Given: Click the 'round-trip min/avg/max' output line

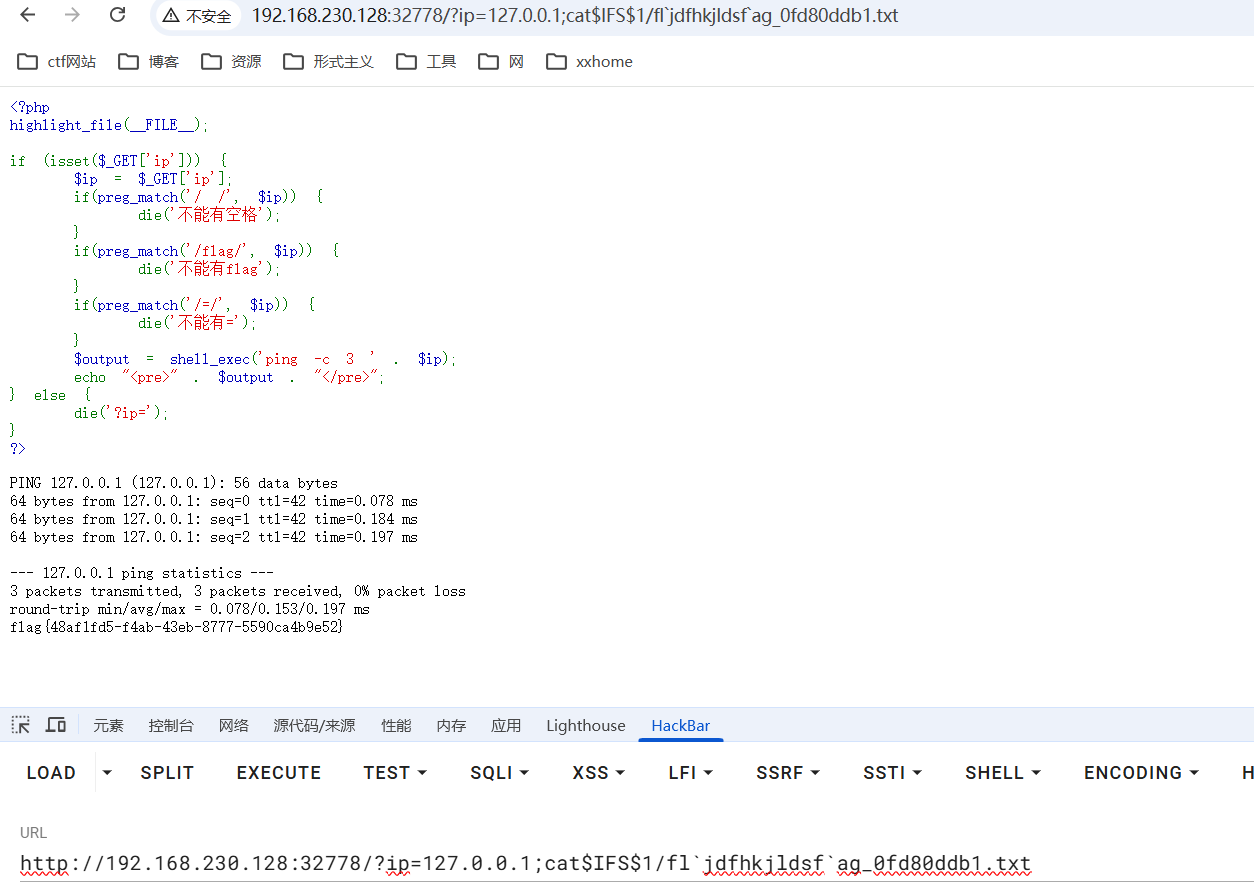Looking at the screenshot, I should [190, 609].
